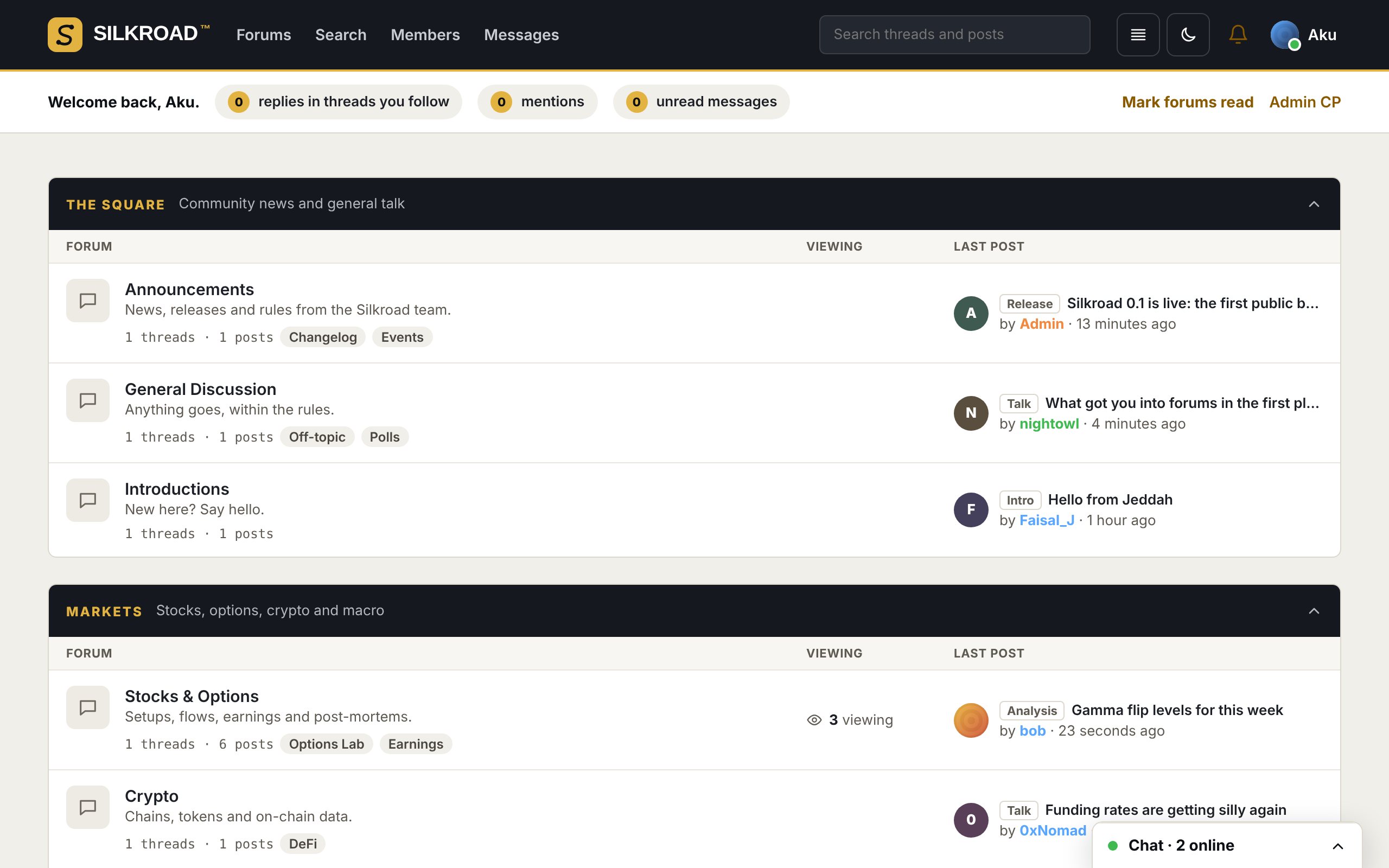Click the General Discussion forum chat icon
The image size is (1389, 868).
[88, 400]
